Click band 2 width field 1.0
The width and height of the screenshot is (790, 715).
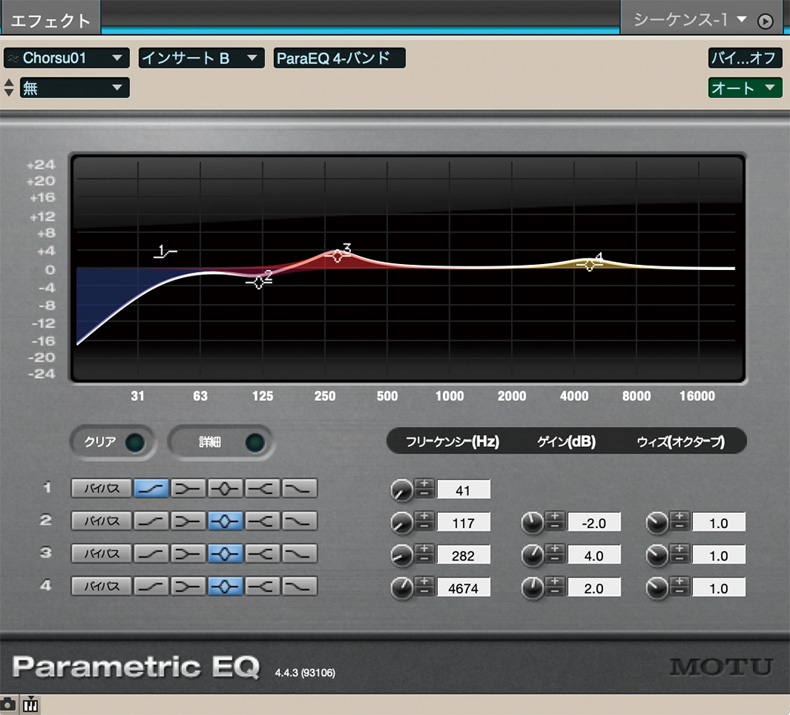(x=719, y=523)
